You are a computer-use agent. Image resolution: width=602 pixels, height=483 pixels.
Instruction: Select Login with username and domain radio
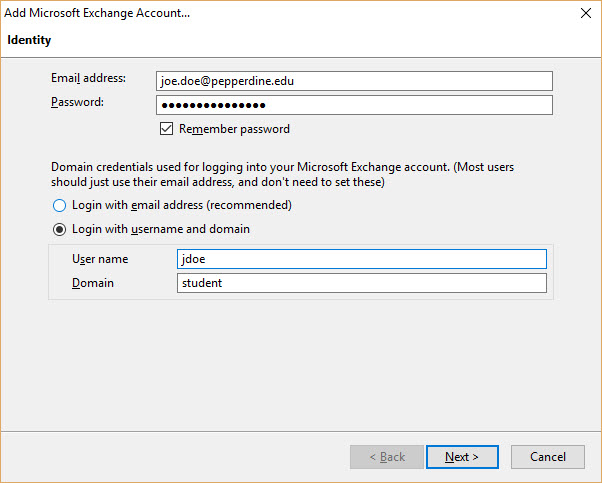[60, 229]
